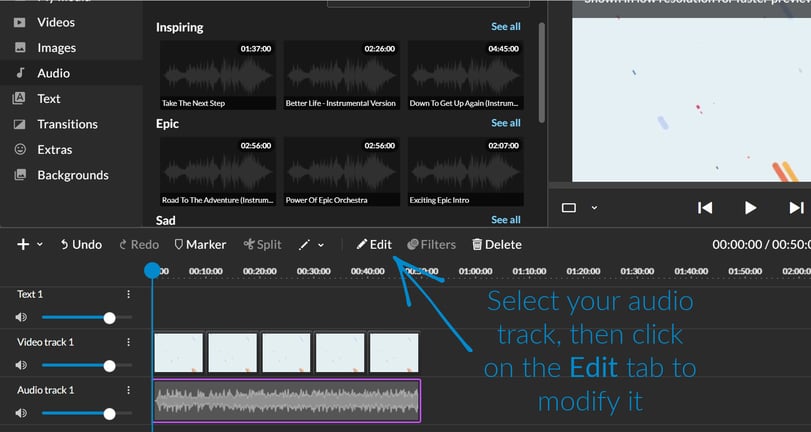811x432 pixels.
Task: Open Text 1 track options menu
Action: click(128, 294)
